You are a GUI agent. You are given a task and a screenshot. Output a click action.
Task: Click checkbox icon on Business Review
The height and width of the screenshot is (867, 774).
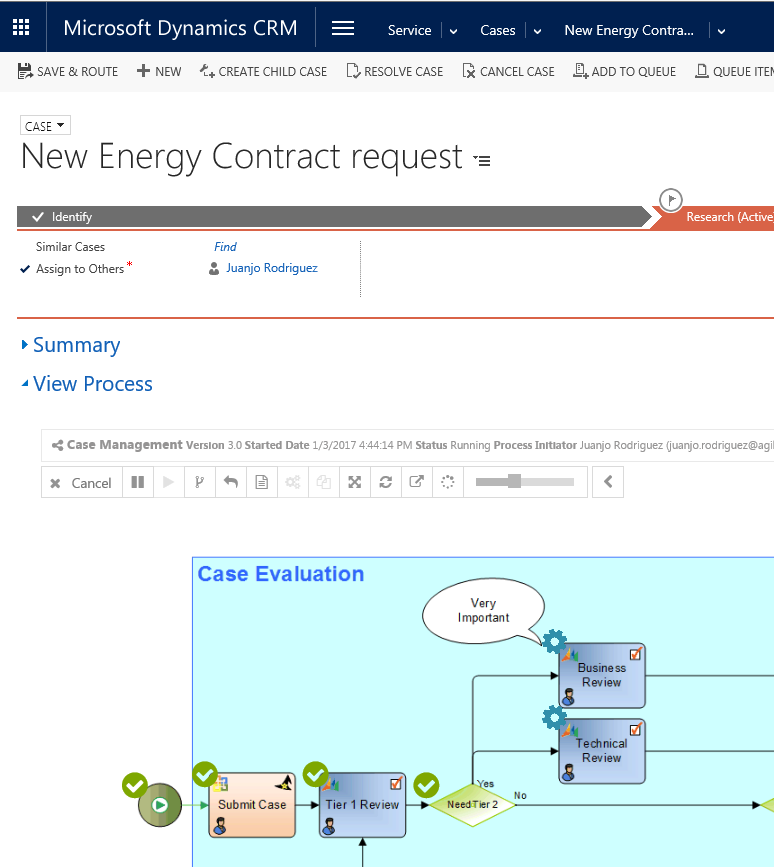(636, 654)
